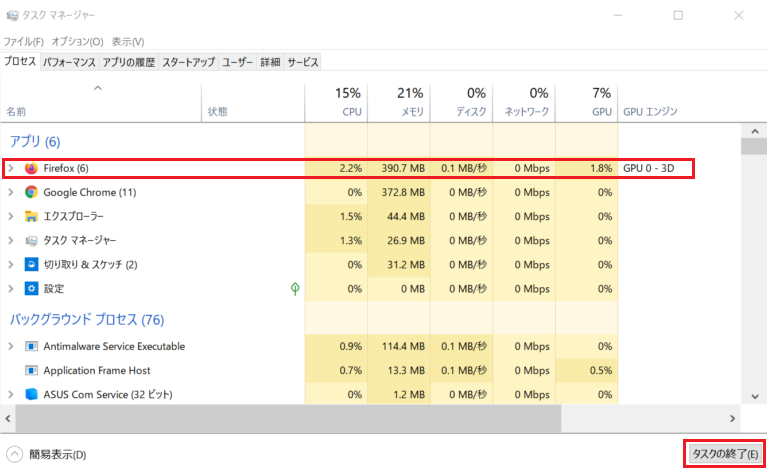Screen dimensions: 767x474
Task: Click the 設定 gear icon
Action: click(x=31, y=288)
